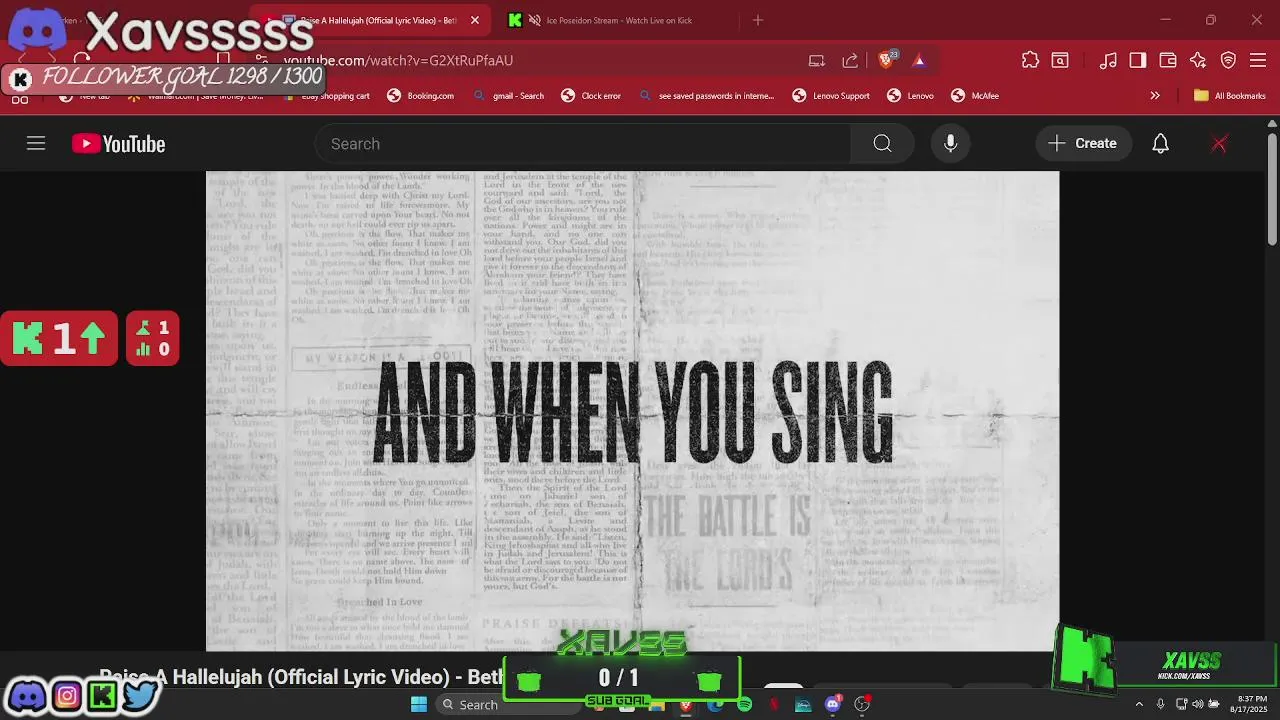
Task: Open the YouTube guide hamburger menu
Action: [36, 144]
